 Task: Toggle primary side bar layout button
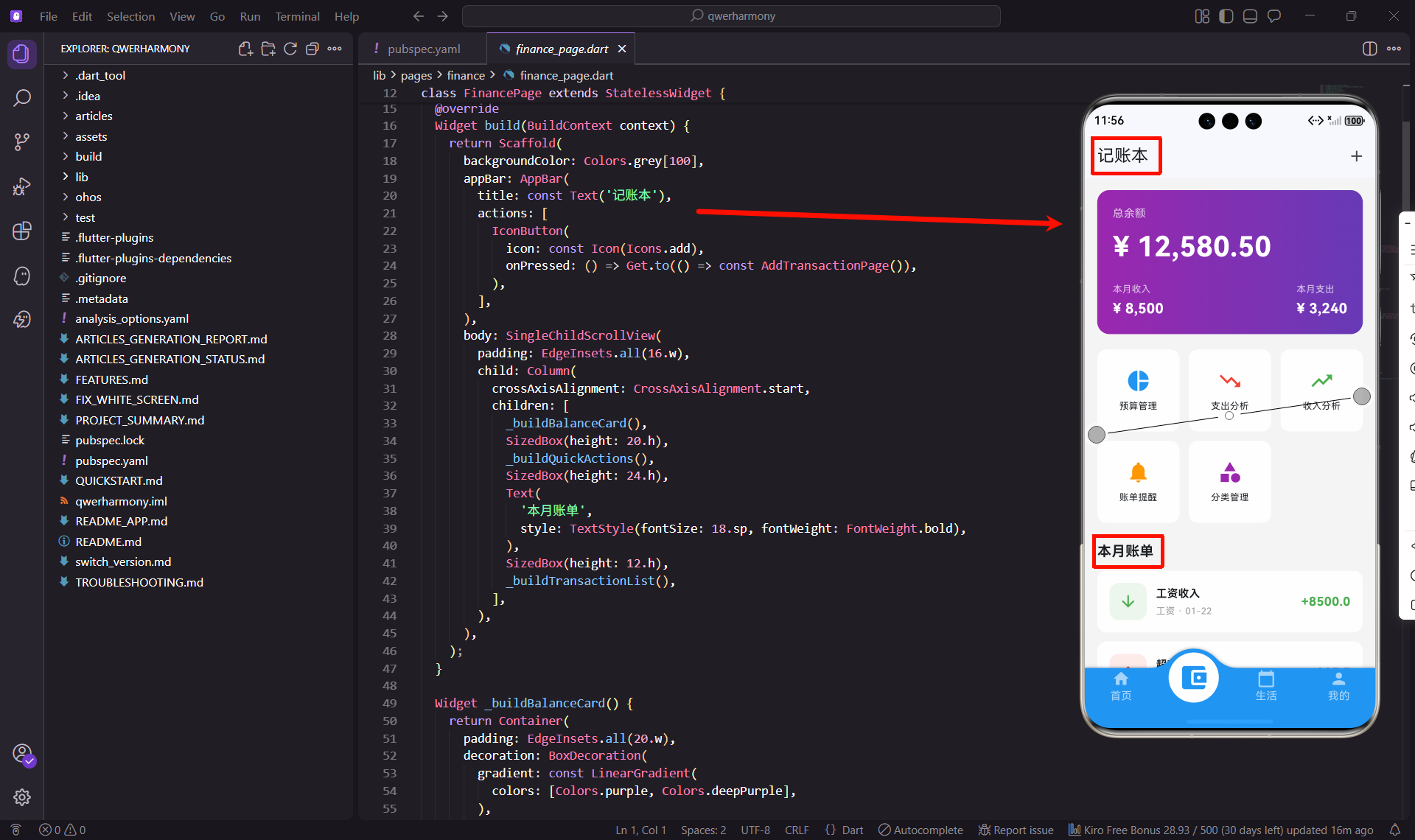(1226, 16)
